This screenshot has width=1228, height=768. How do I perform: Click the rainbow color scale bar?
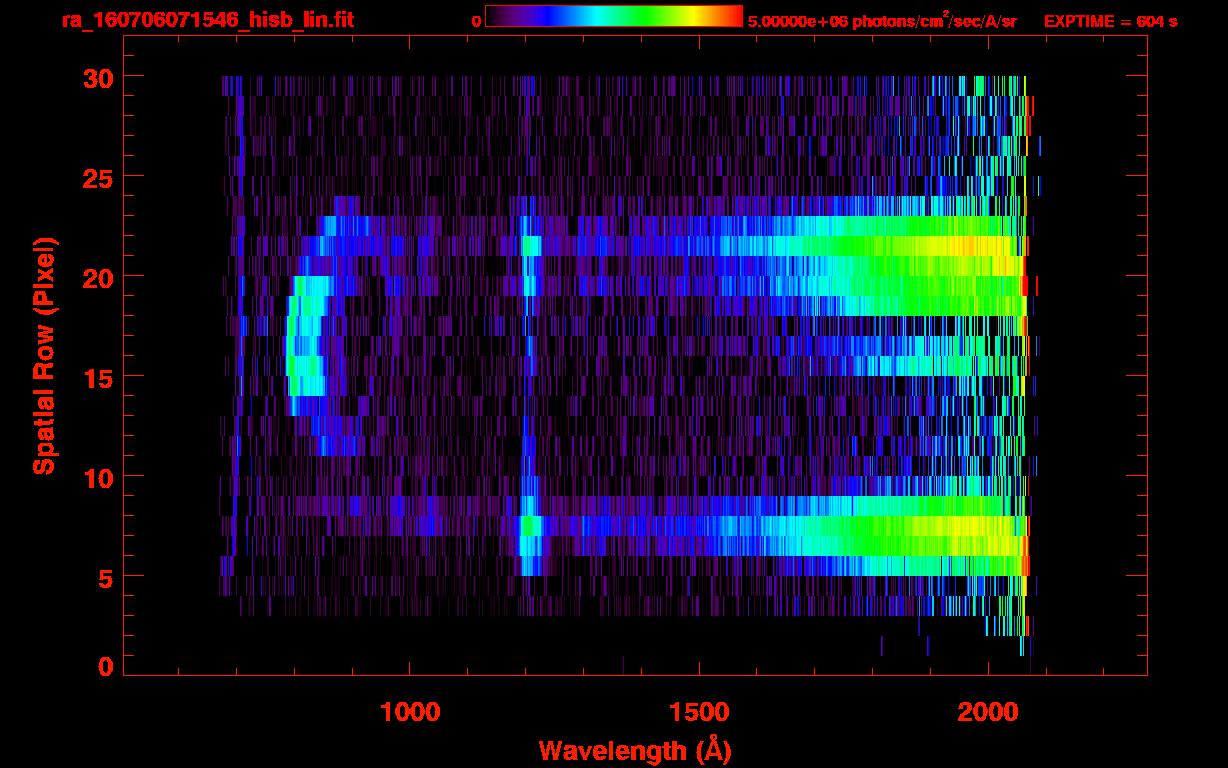614,17
